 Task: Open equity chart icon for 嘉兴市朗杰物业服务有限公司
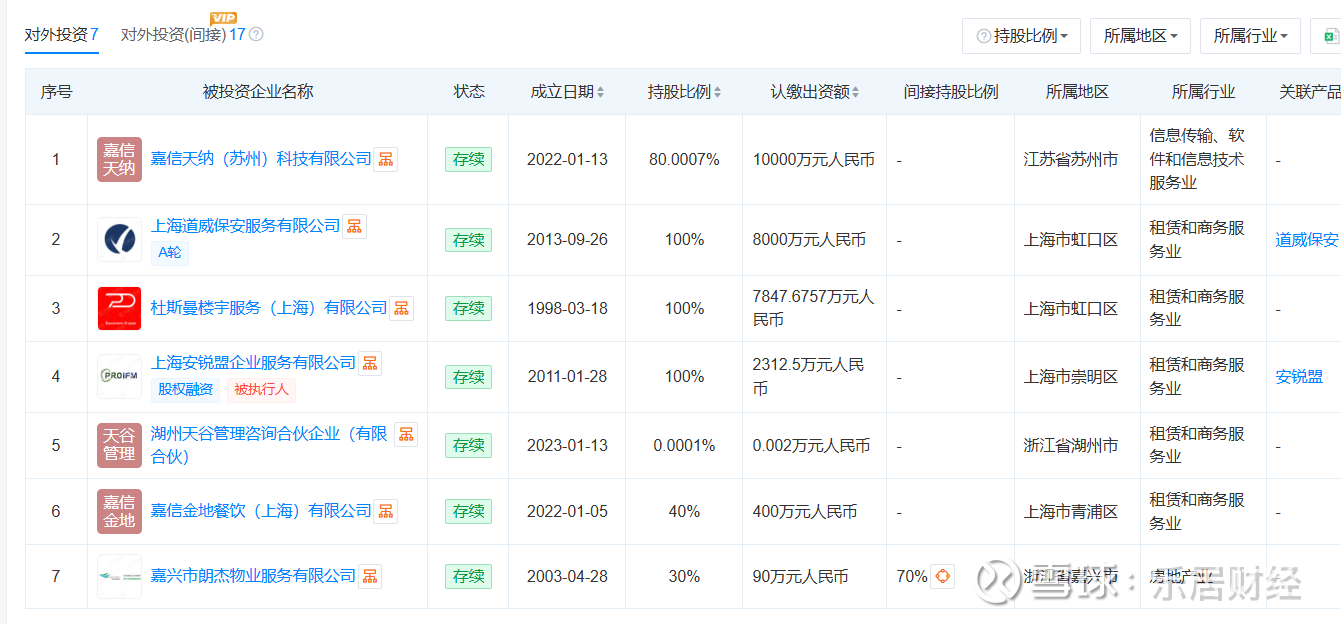(370, 576)
